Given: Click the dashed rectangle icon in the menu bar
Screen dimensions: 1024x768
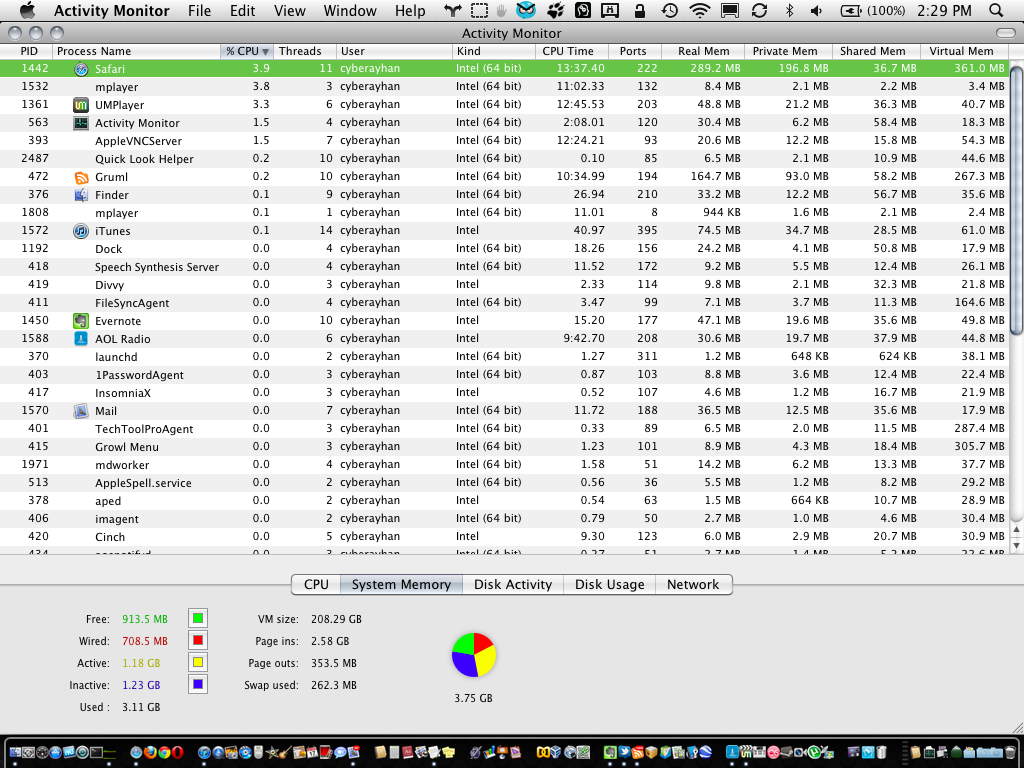Looking at the screenshot, I should pos(479,10).
